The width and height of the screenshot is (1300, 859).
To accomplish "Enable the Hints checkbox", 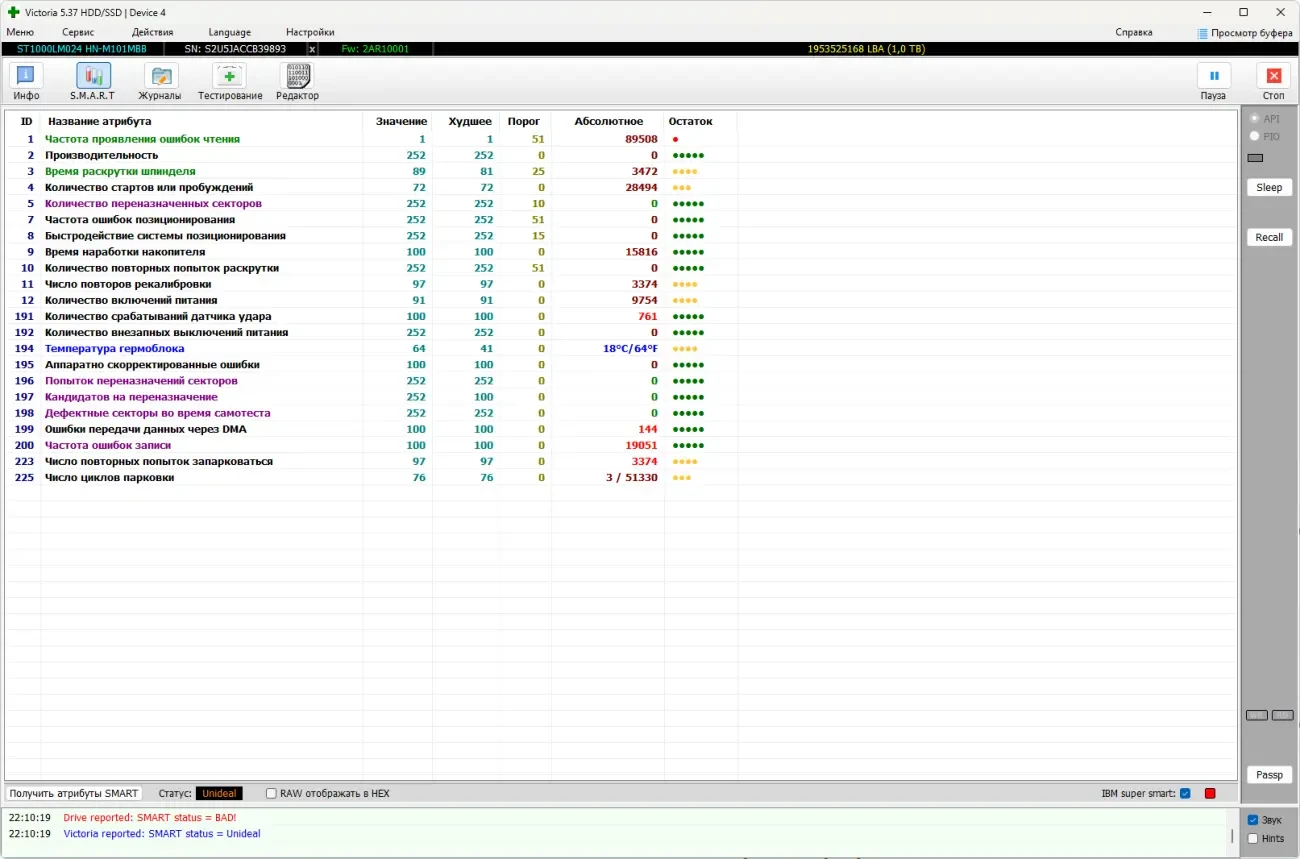I will (x=1253, y=838).
